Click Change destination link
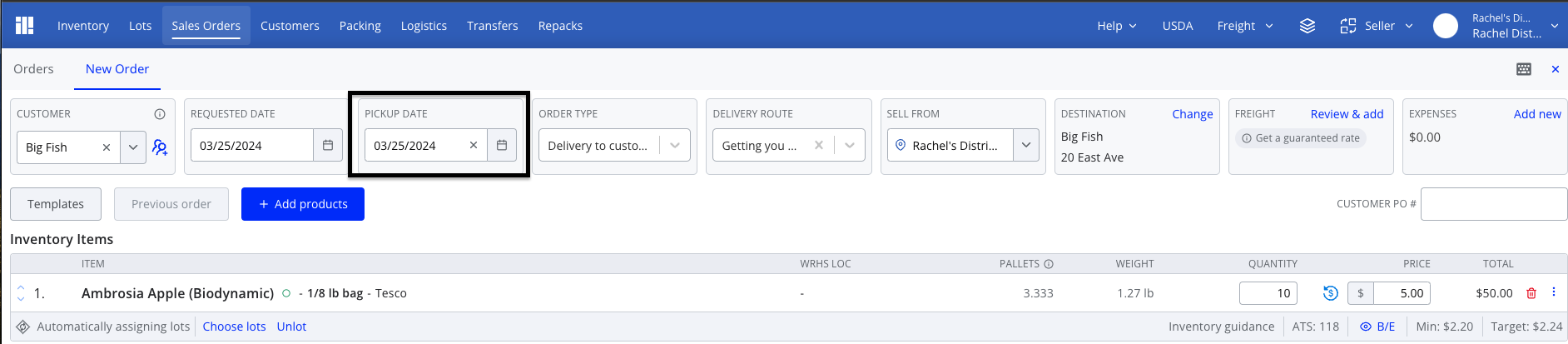Screen dimensions: 1568x344 click(x=1193, y=114)
